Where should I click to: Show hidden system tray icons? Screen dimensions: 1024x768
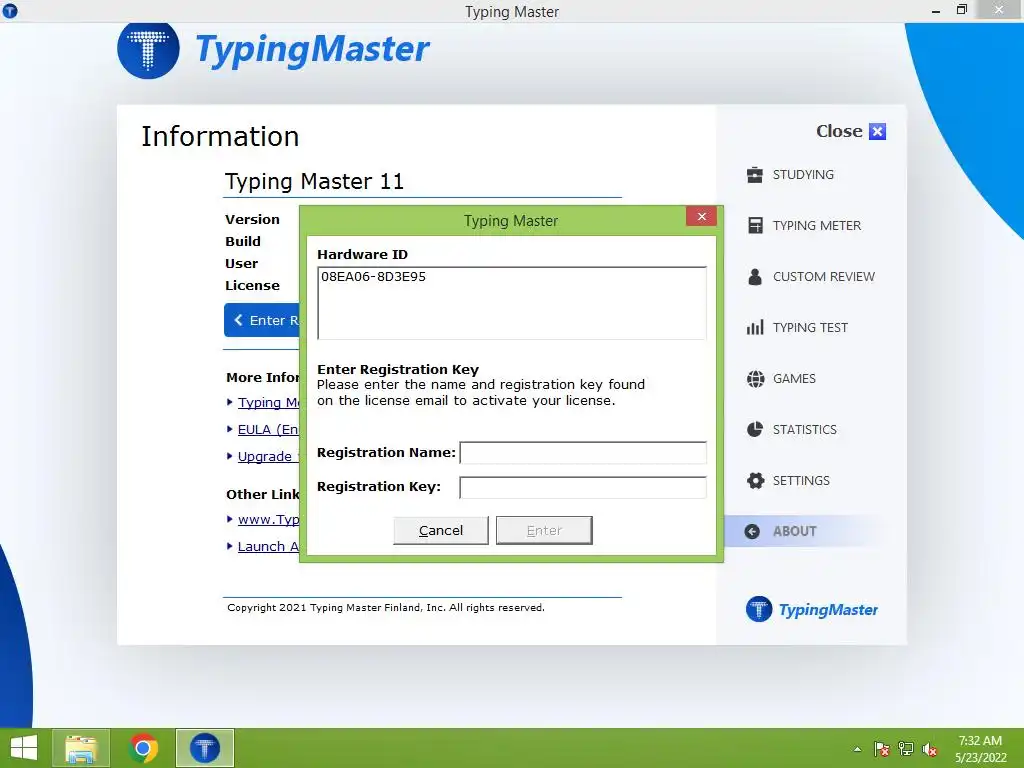coord(857,749)
